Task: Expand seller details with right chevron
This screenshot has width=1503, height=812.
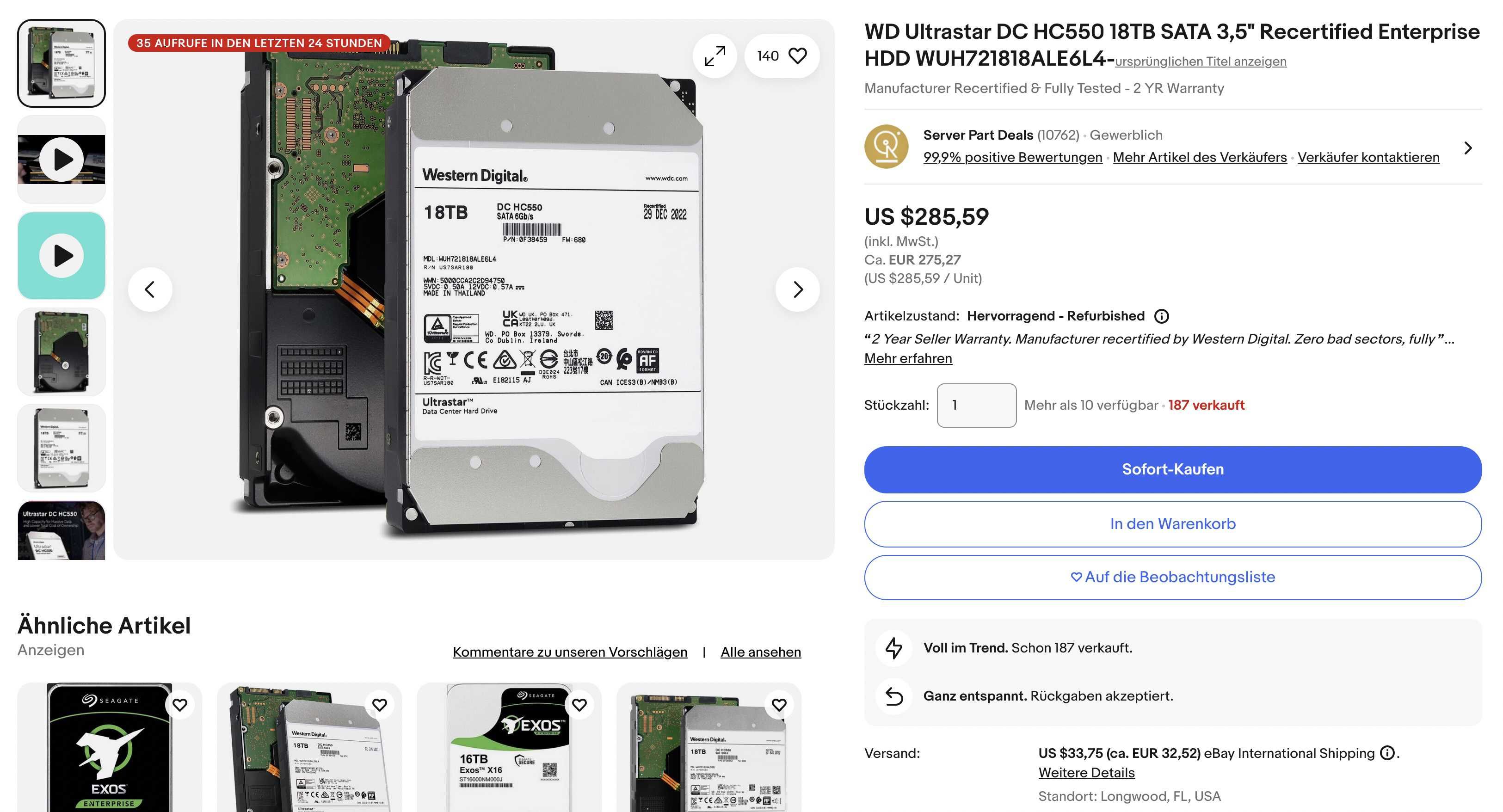Action: pos(1468,148)
